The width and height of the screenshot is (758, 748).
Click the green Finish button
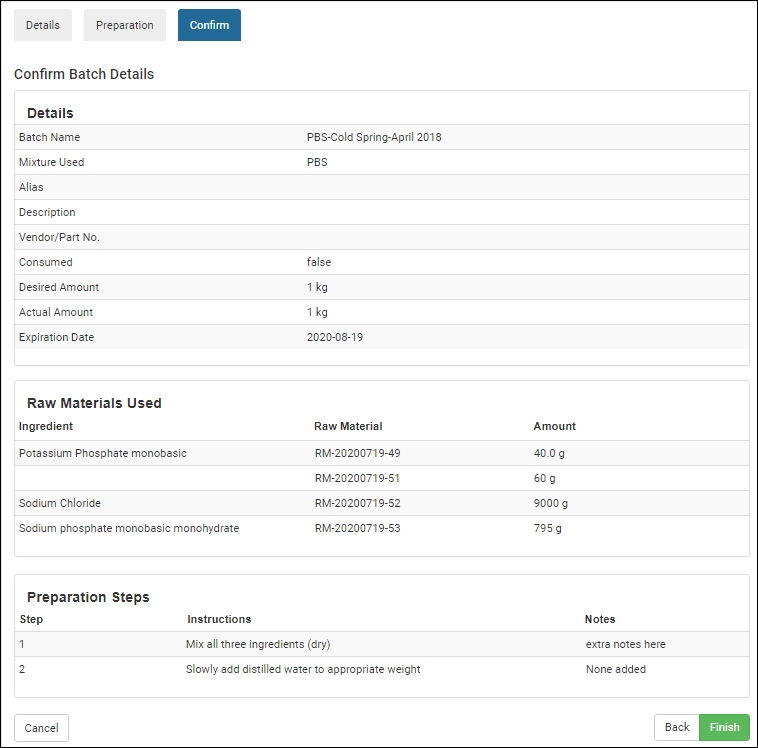tap(724, 727)
